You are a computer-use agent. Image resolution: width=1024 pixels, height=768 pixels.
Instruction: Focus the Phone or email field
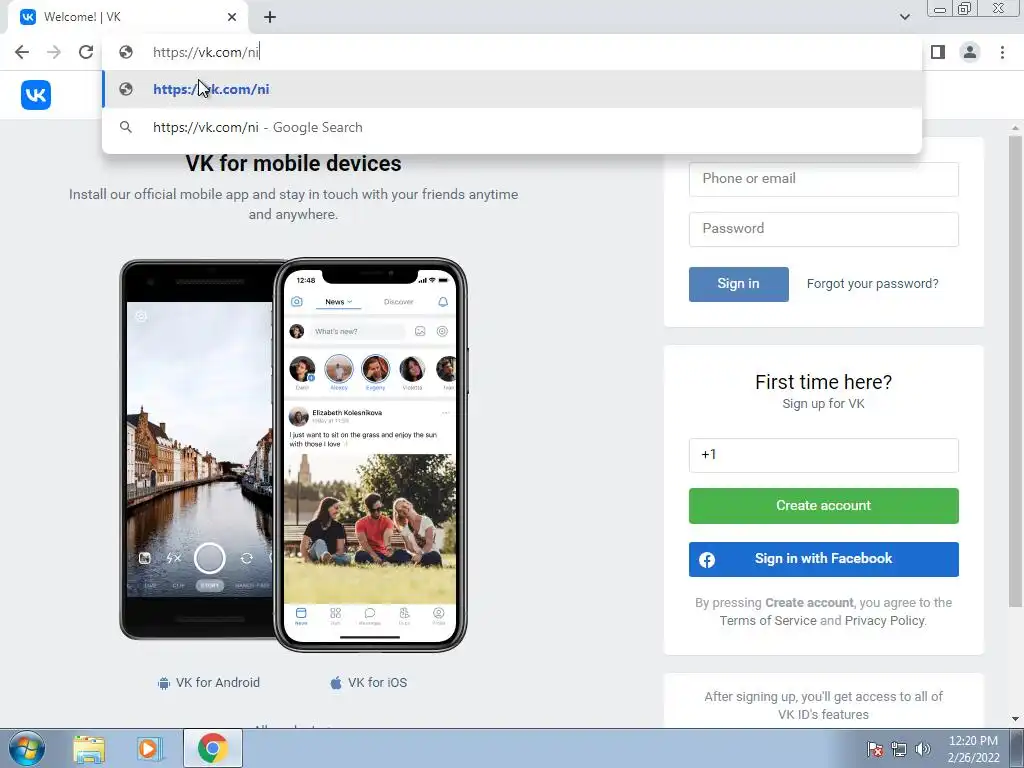point(824,179)
